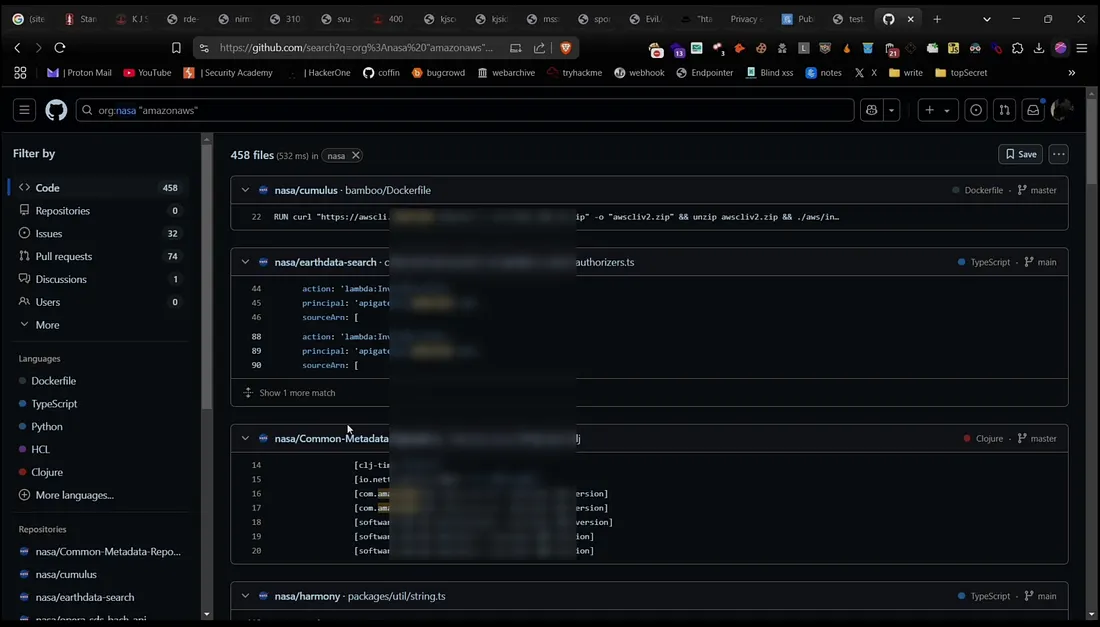Collapse the nasa/earthdata-search result card
Viewport: 1100px width, 627px height.
[x=245, y=262]
